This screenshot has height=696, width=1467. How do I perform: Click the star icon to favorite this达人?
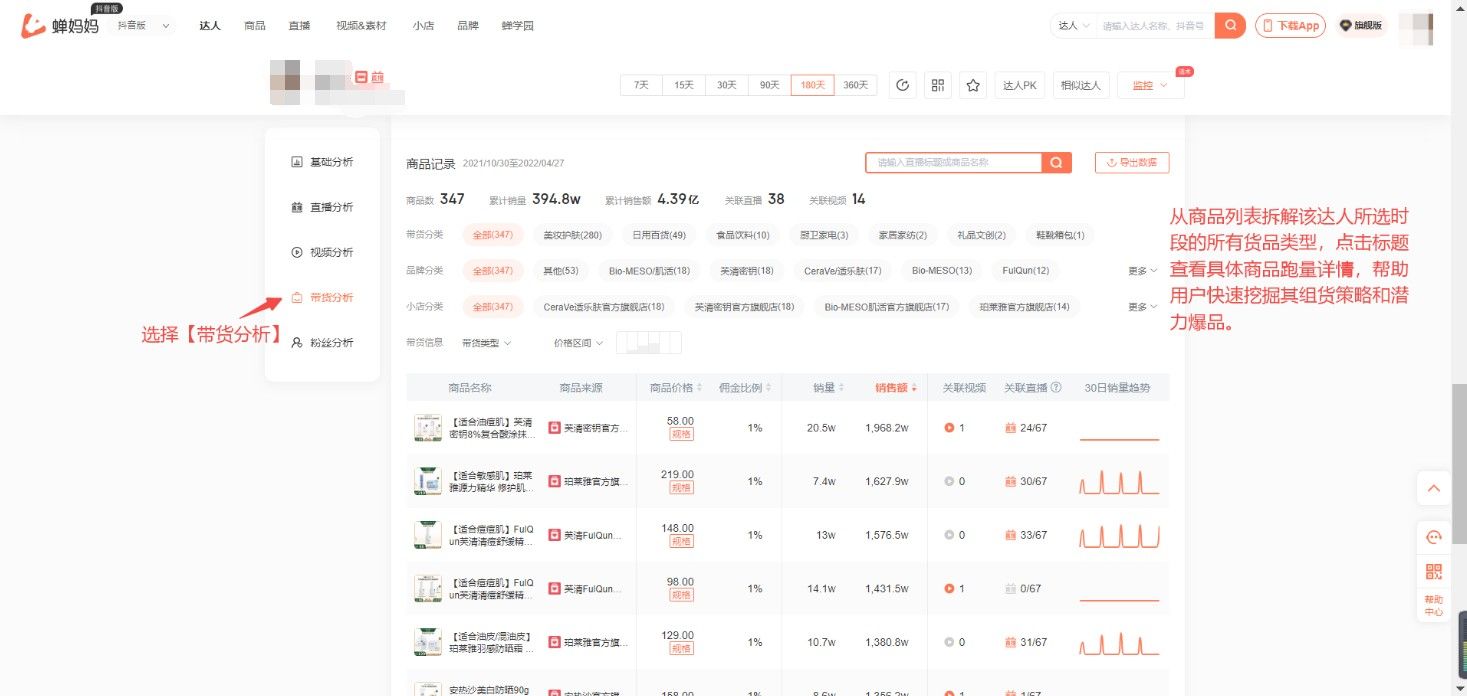click(972, 85)
